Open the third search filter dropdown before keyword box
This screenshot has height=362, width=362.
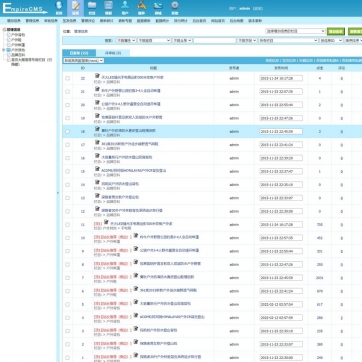coord(182,40)
